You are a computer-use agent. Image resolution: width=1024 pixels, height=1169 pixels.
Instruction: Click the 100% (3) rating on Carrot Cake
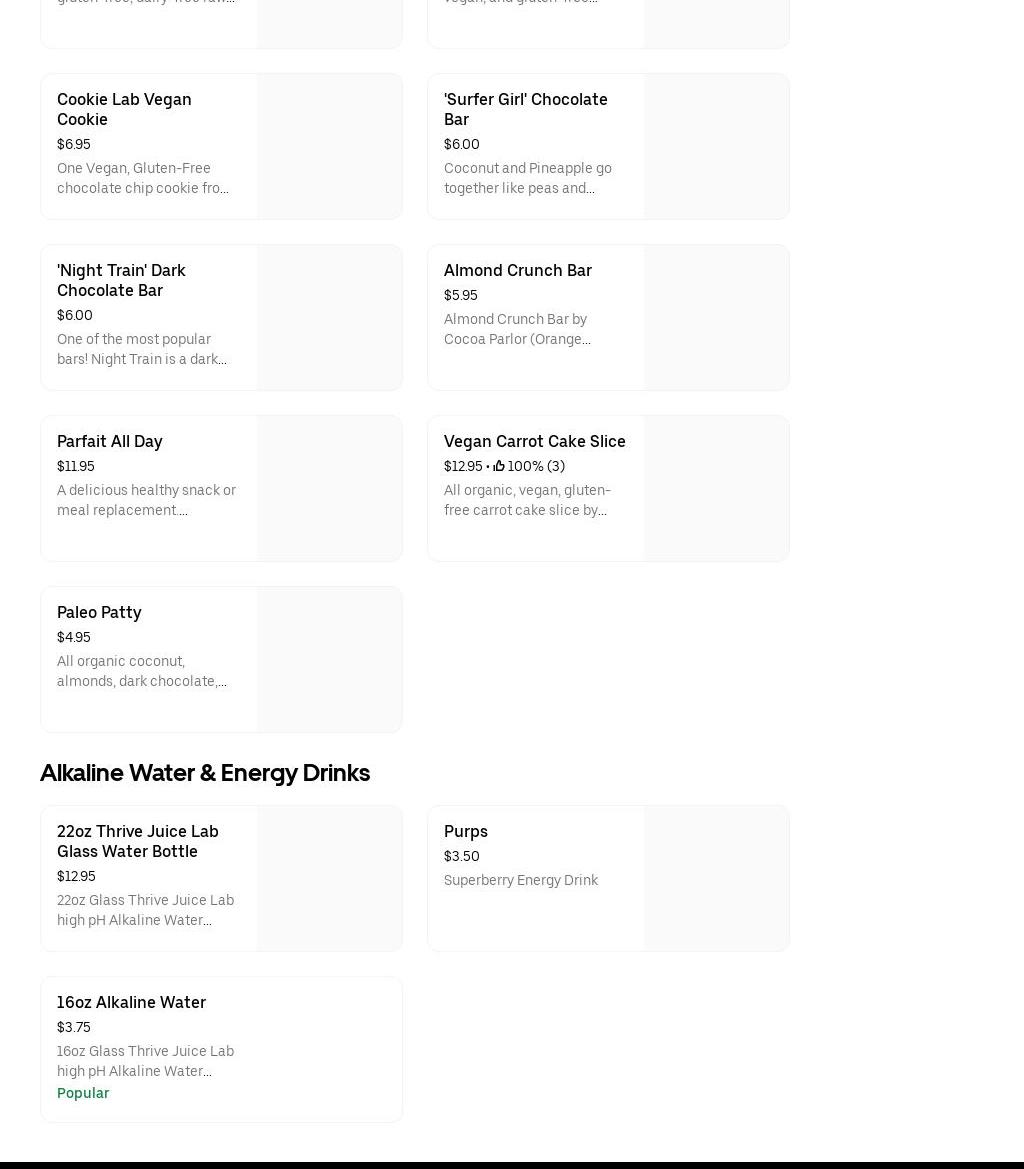(x=536, y=466)
